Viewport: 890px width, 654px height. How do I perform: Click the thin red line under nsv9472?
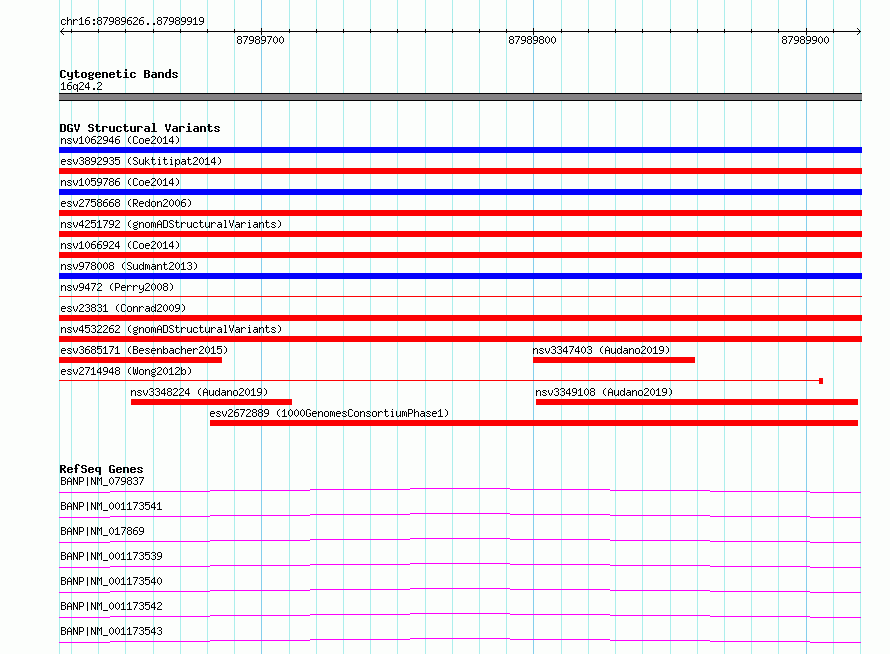click(460, 296)
